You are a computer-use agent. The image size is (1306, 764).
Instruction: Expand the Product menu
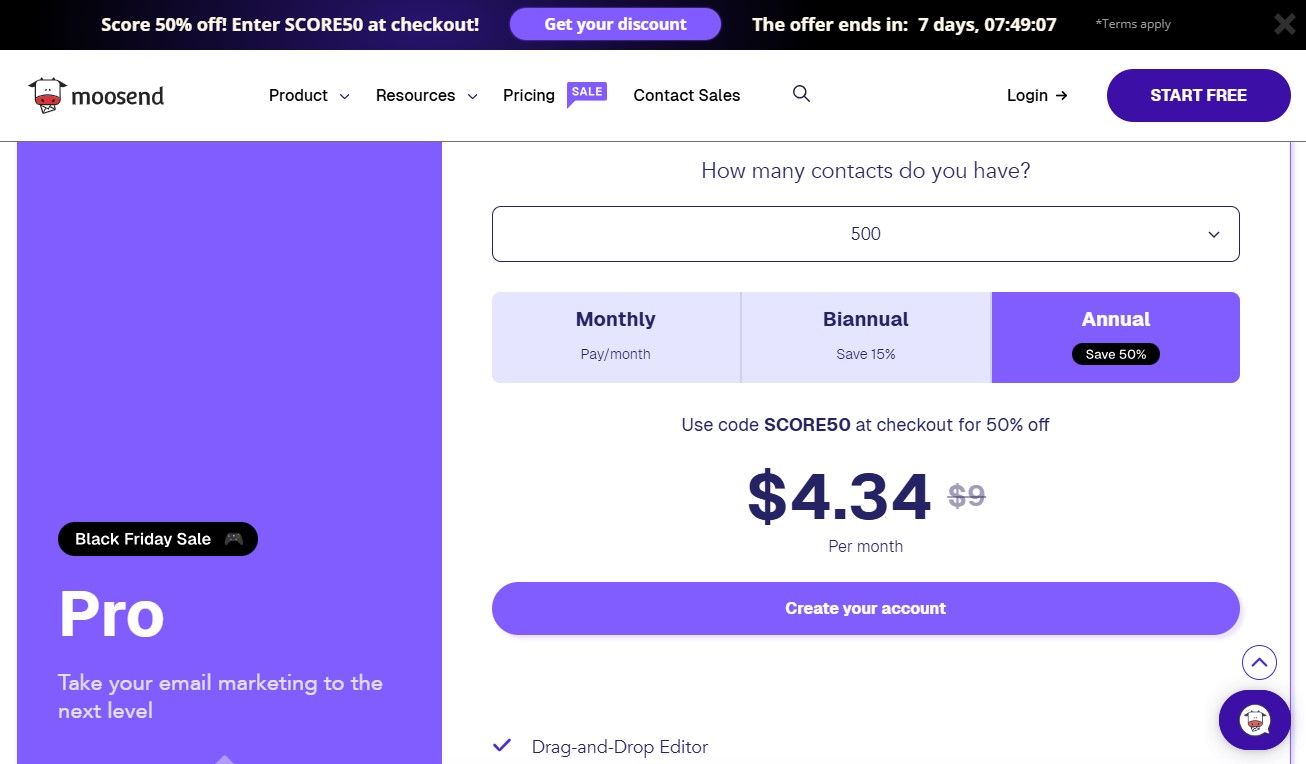pos(307,95)
